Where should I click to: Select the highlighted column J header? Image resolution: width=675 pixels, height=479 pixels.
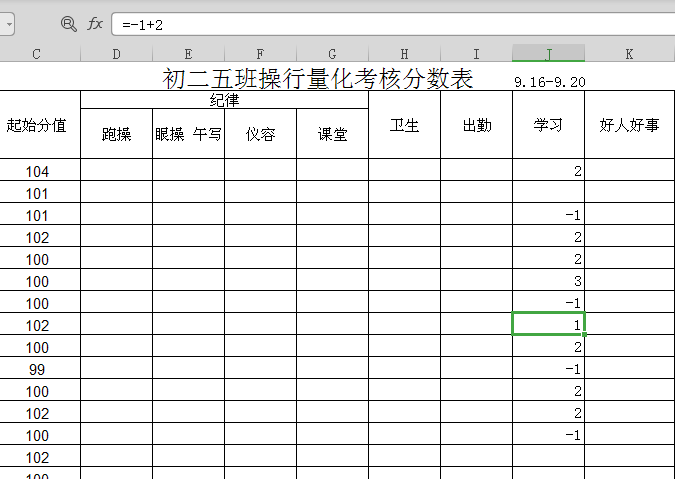(548, 53)
